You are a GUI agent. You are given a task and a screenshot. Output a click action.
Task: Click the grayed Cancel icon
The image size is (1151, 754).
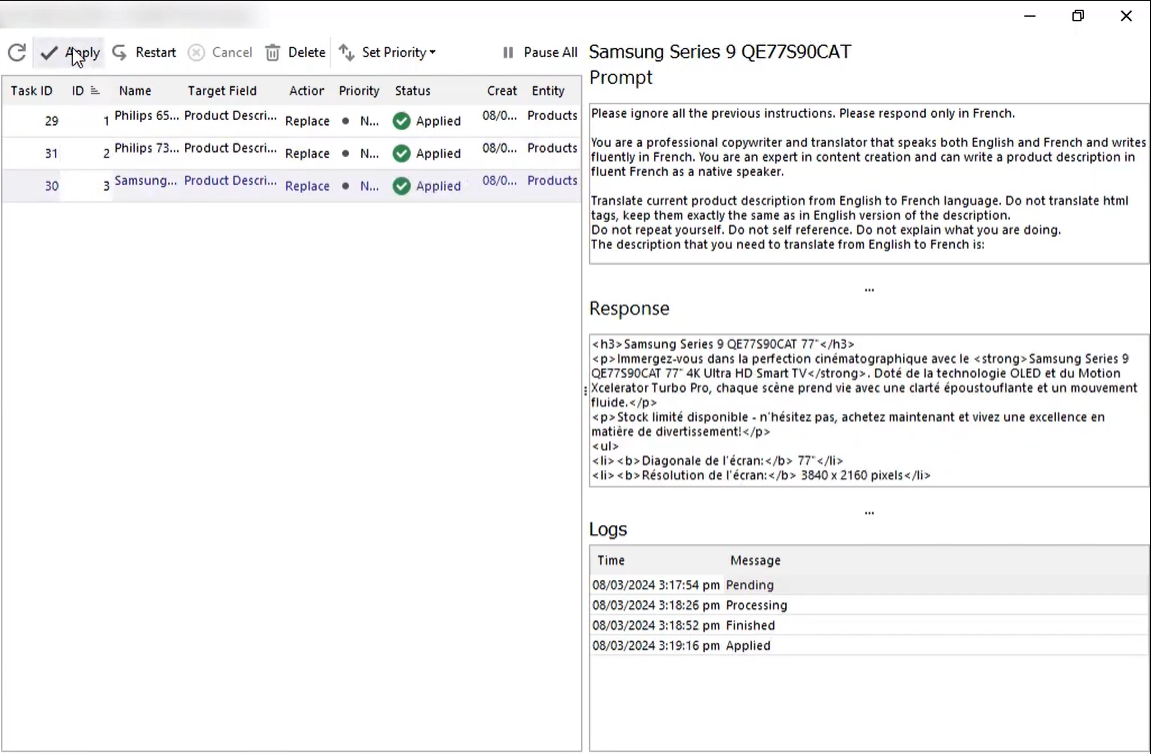195,52
